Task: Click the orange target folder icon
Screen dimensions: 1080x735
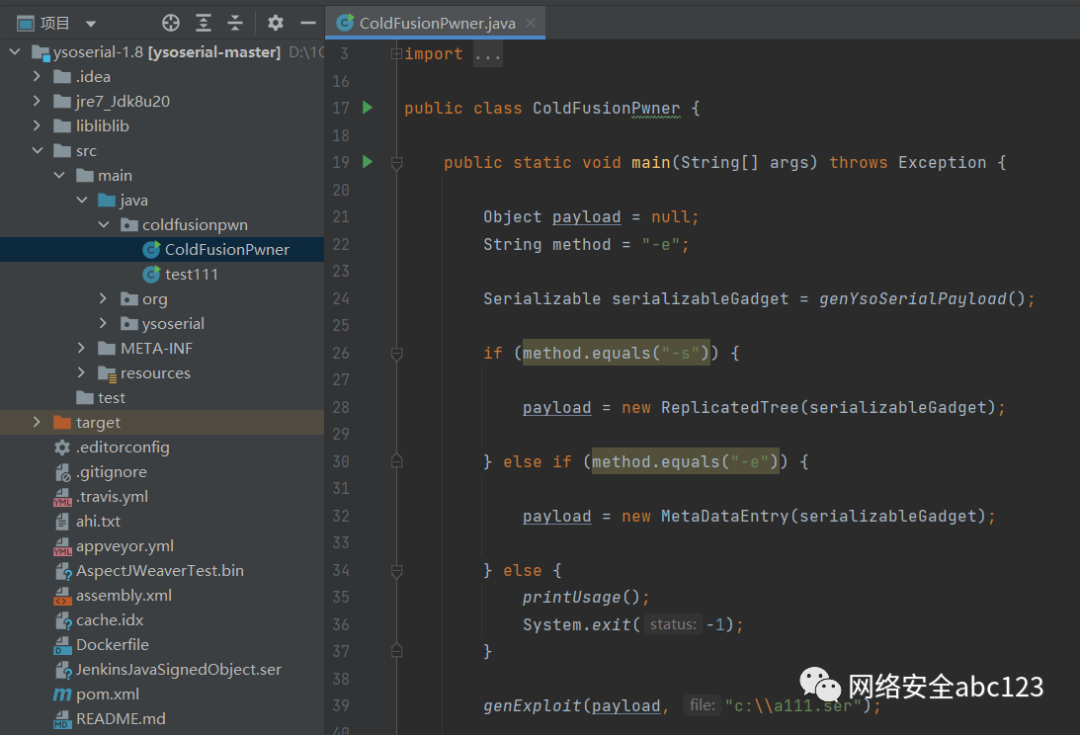Action: (x=62, y=422)
